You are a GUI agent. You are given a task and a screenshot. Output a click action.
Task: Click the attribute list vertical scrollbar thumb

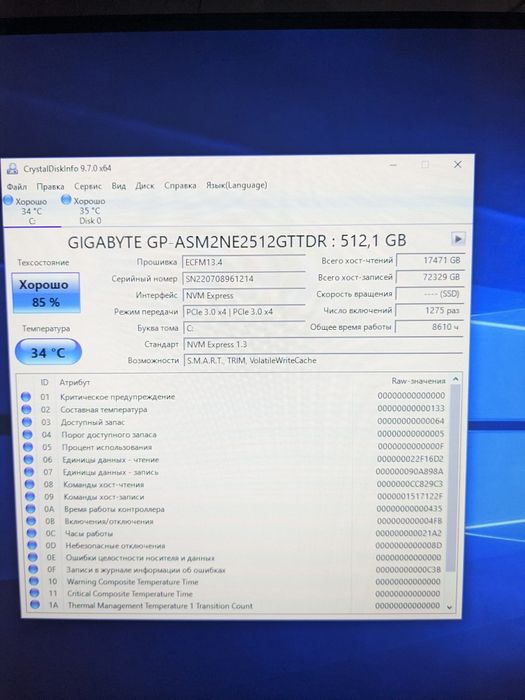pos(453,478)
